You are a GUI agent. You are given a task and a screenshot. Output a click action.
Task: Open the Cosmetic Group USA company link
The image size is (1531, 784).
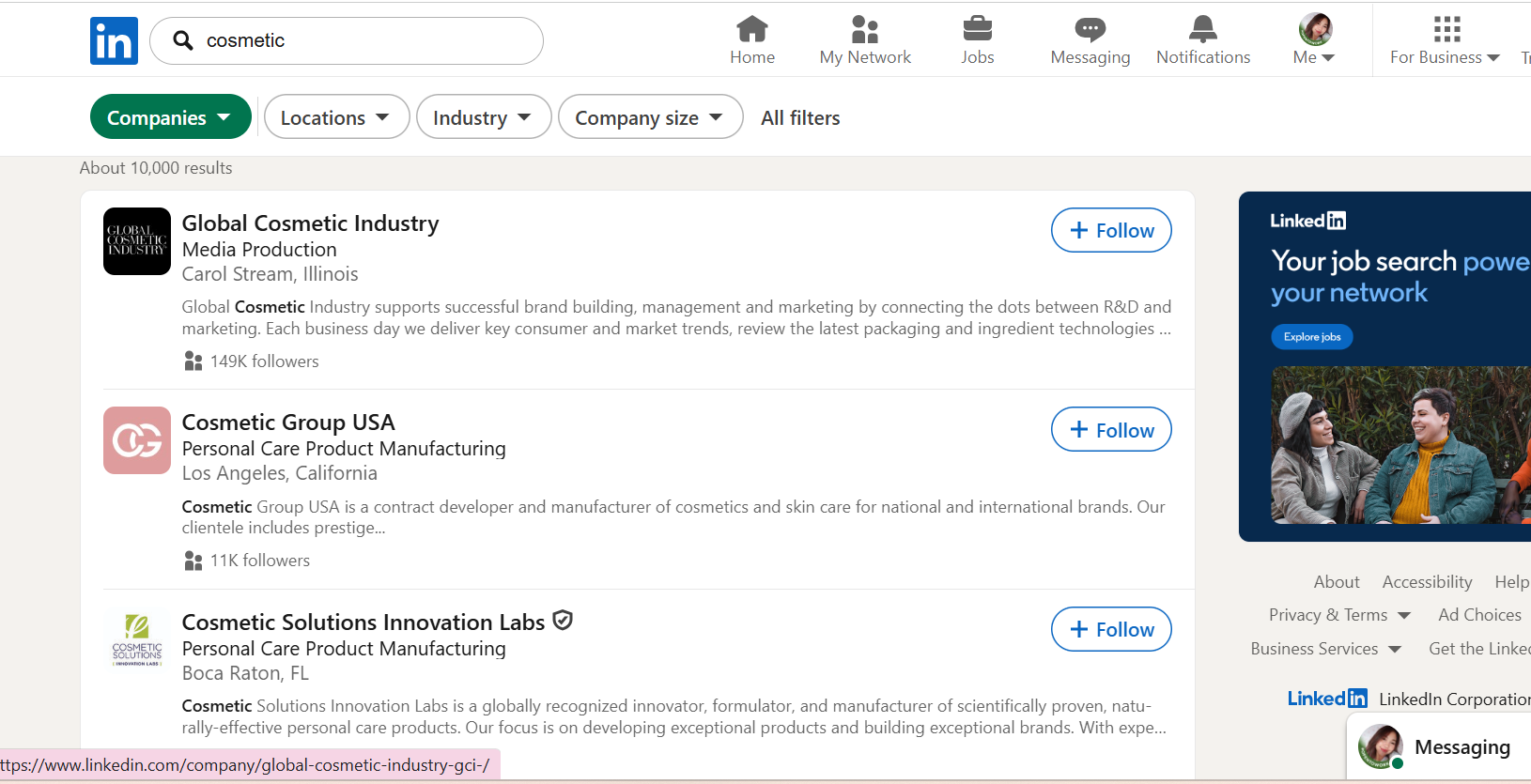(x=288, y=423)
